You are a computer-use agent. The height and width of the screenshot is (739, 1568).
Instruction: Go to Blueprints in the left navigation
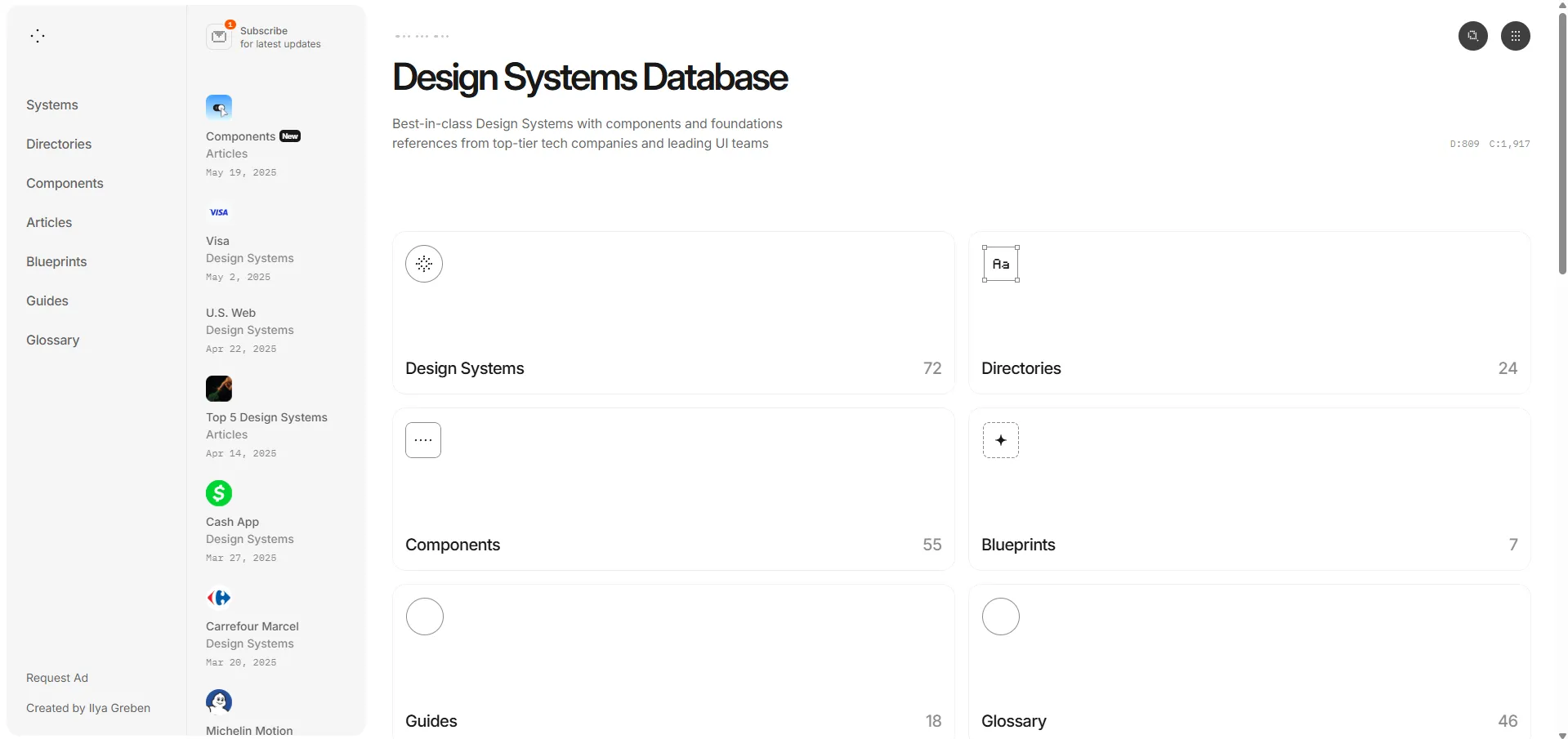[56, 262]
